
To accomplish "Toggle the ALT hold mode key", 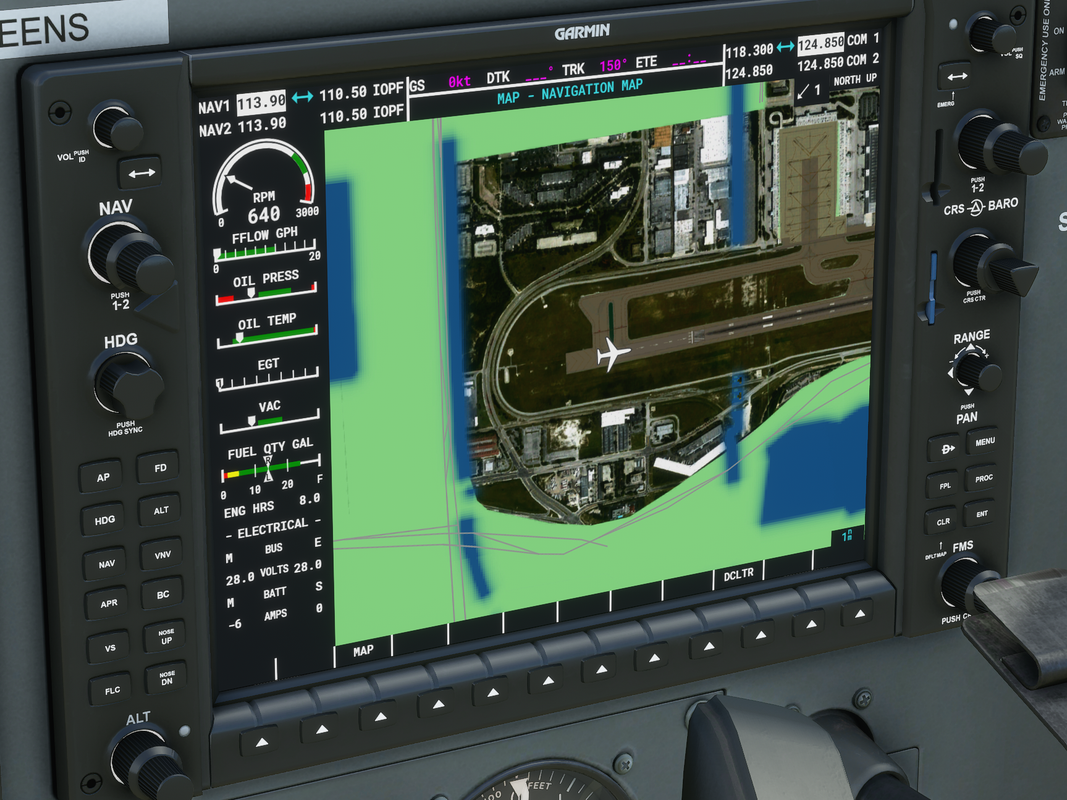I will [x=161, y=510].
